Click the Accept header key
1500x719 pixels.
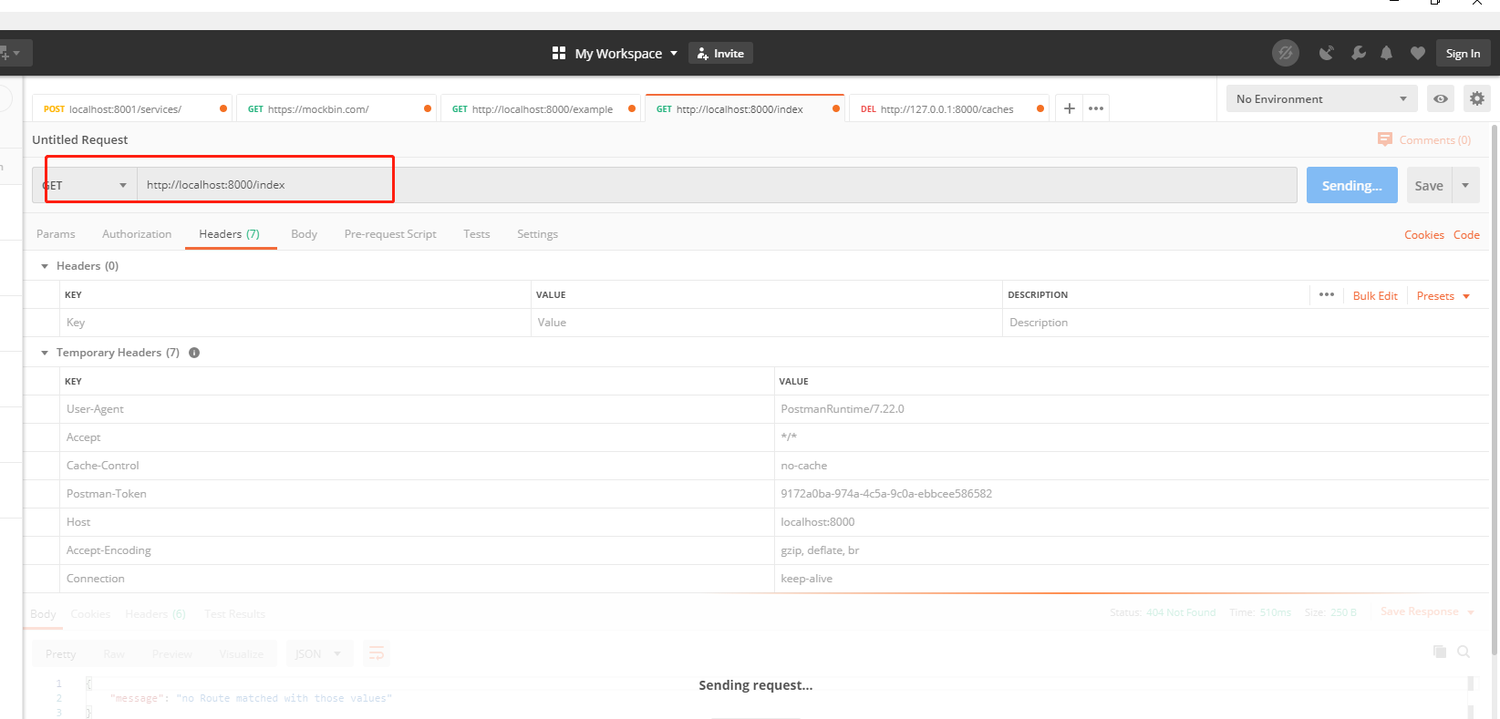point(83,437)
